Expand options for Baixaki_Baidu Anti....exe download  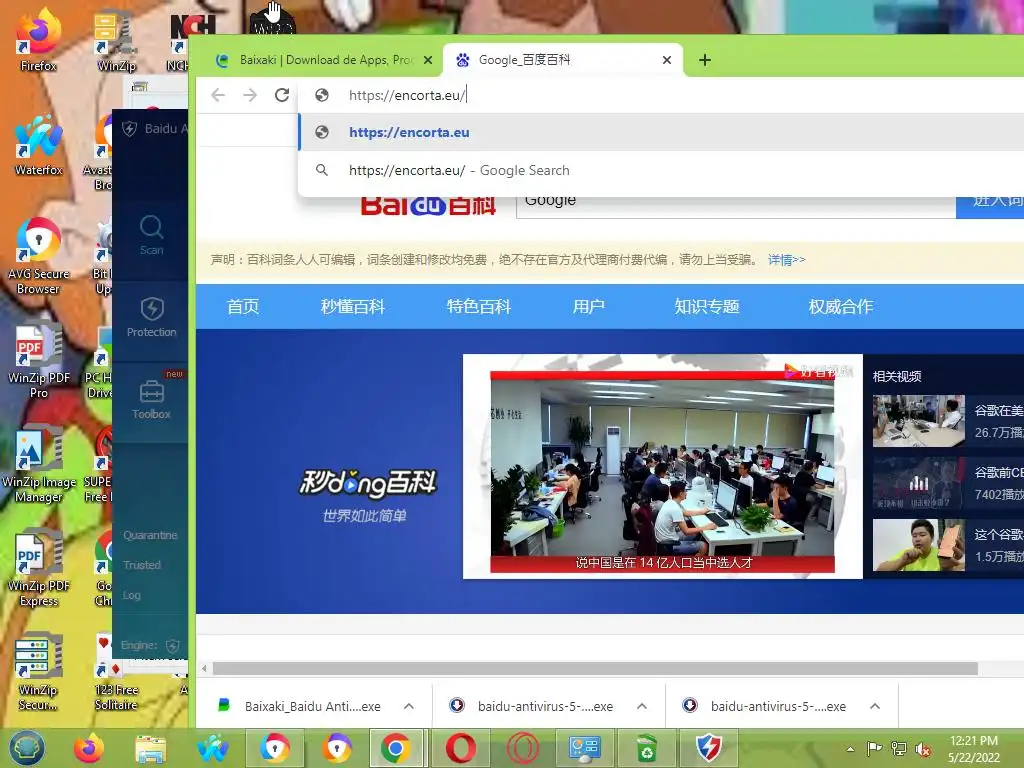[409, 706]
